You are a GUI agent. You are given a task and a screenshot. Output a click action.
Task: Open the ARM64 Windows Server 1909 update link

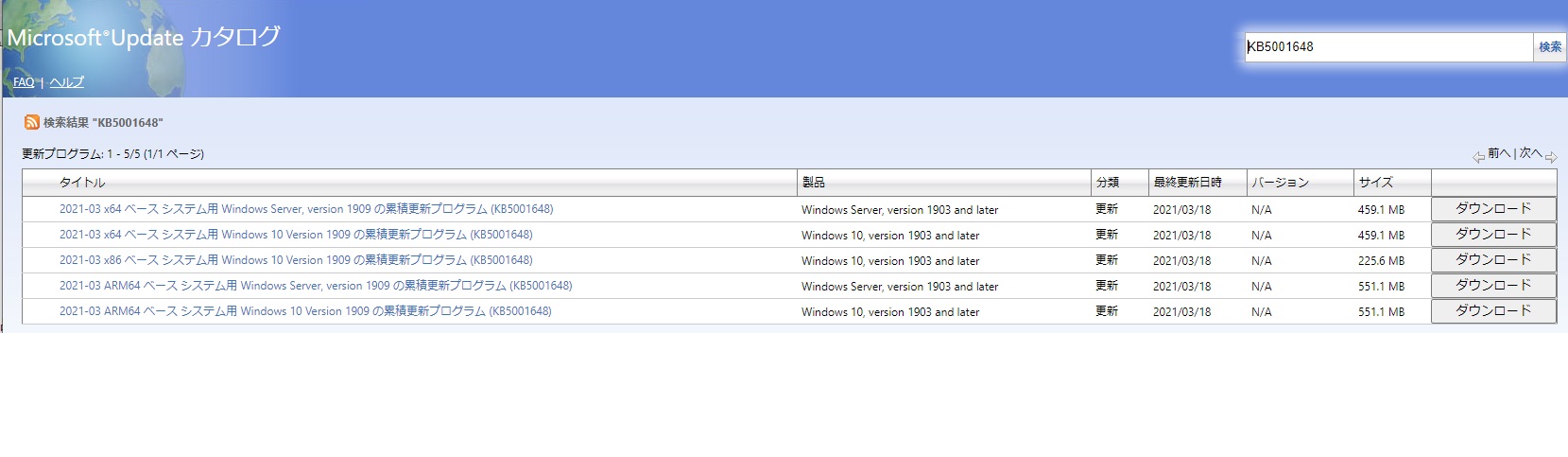click(316, 286)
